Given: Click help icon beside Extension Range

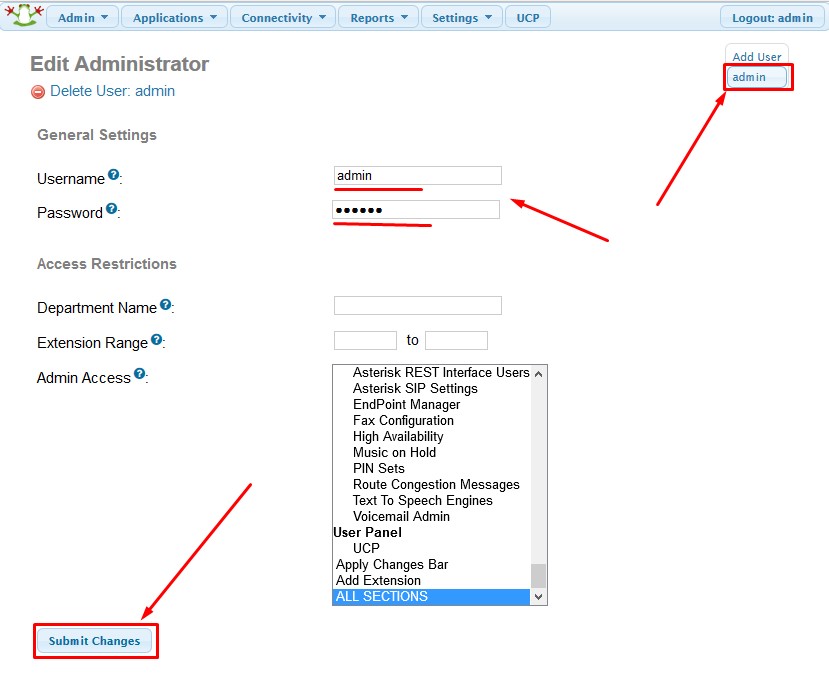Looking at the screenshot, I should click(157, 340).
